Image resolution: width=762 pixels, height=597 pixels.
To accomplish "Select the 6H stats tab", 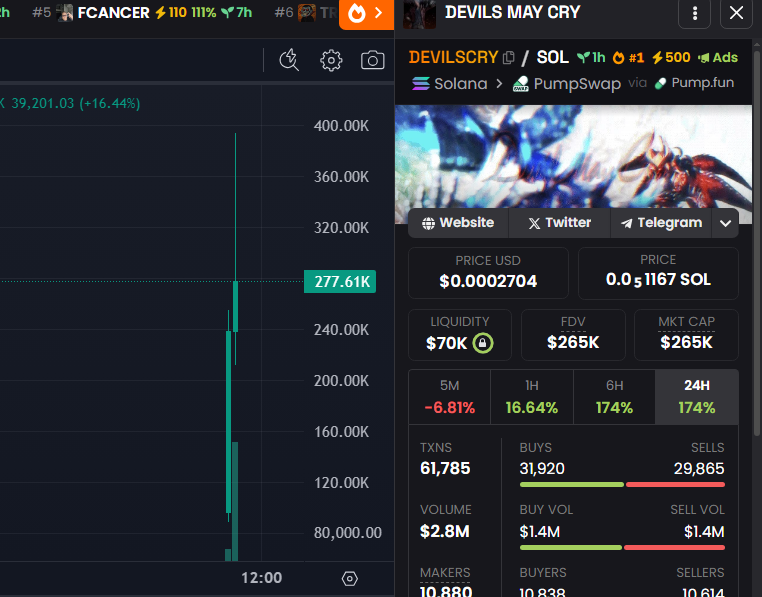I will tap(614, 396).
